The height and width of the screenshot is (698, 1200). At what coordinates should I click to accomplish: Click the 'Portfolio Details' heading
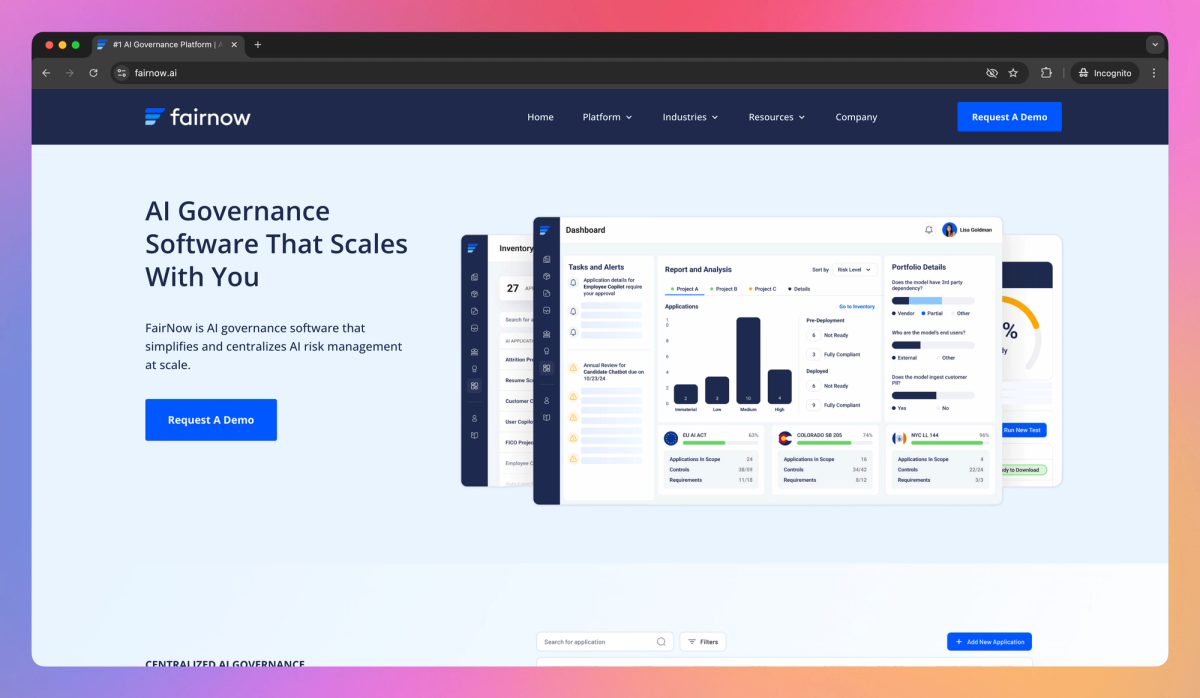coord(918,267)
